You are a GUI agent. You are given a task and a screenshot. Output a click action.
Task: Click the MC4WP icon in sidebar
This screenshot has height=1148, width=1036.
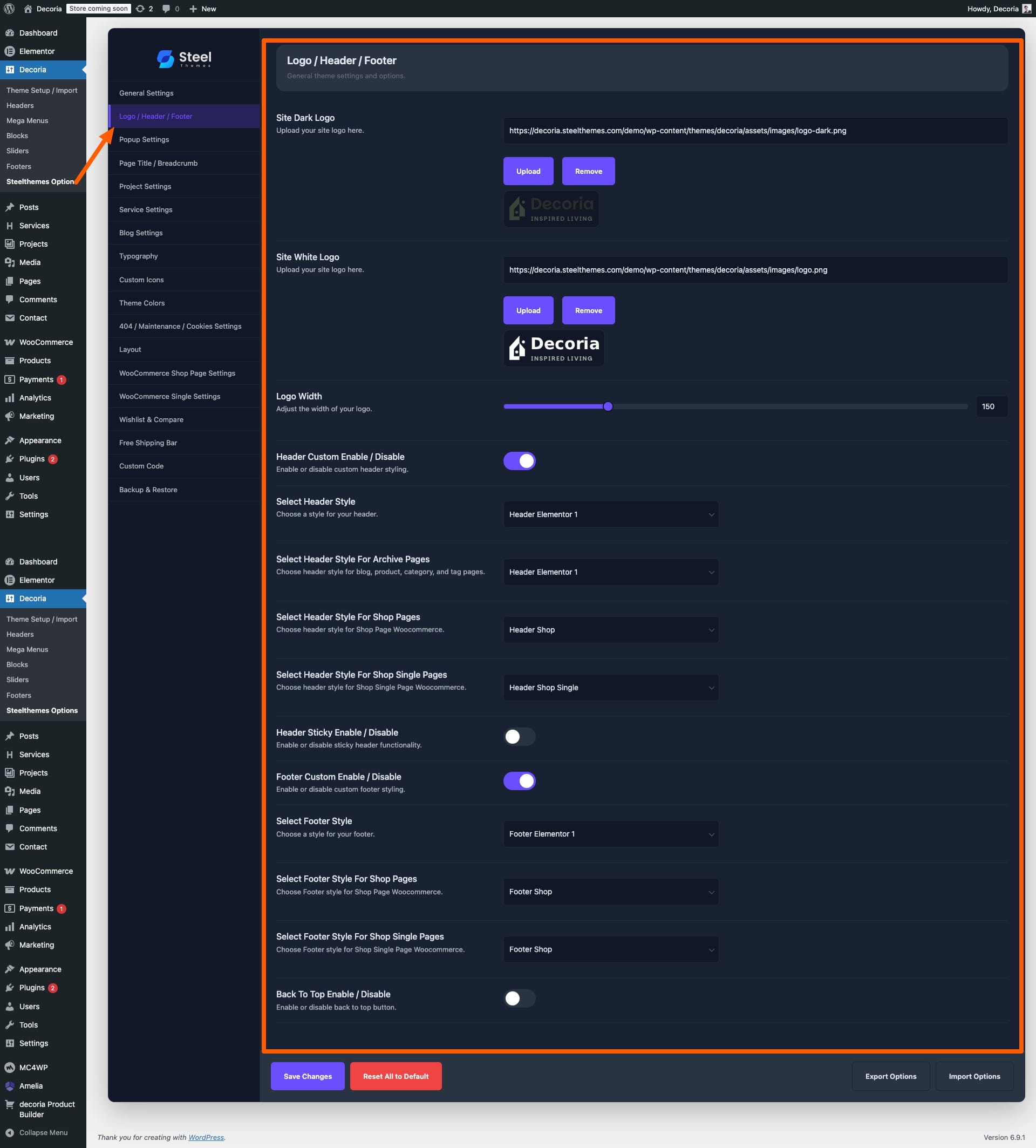tap(10, 1067)
